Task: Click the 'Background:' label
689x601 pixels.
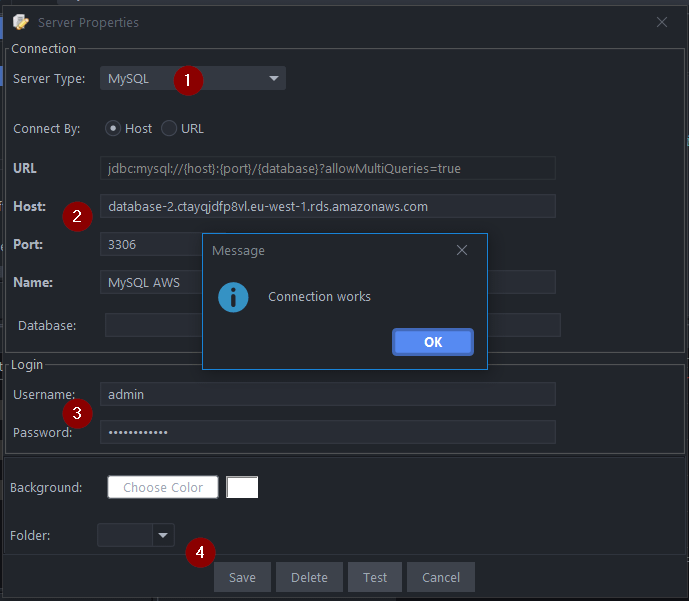Action: (46, 488)
